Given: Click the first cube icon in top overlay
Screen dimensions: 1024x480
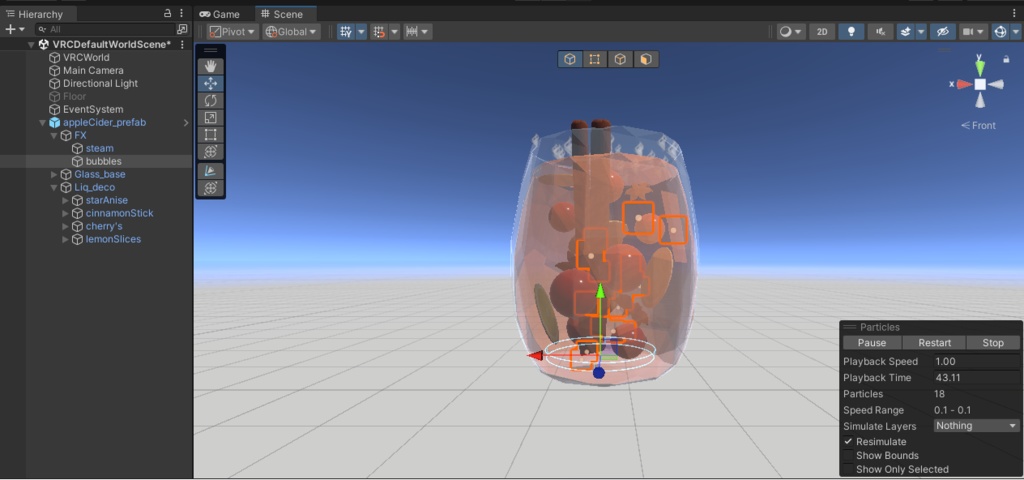Looking at the screenshot, I should coord(570,59).
